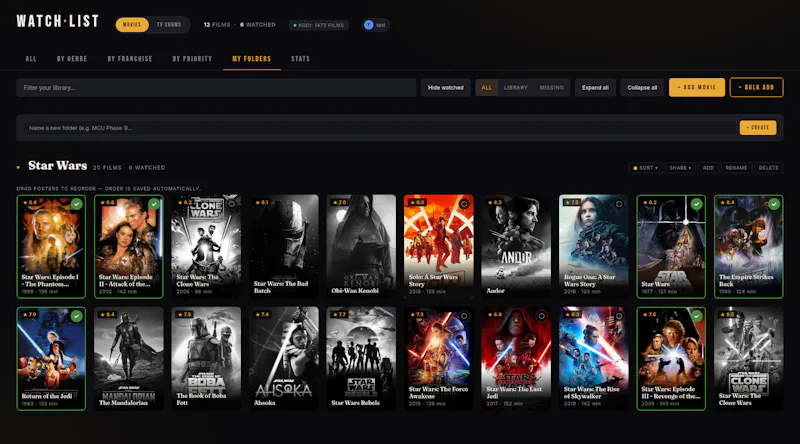800x444 pixels.
Task: Click the Kodi connection status badge
Action: pos(319,25)
